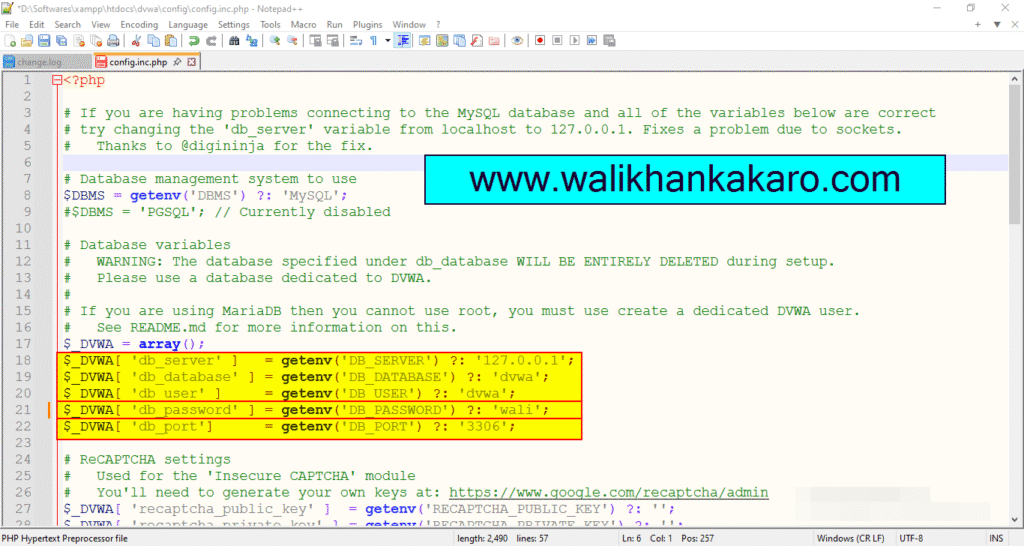
Task: Open the Language menu
Action: [188, 24]
